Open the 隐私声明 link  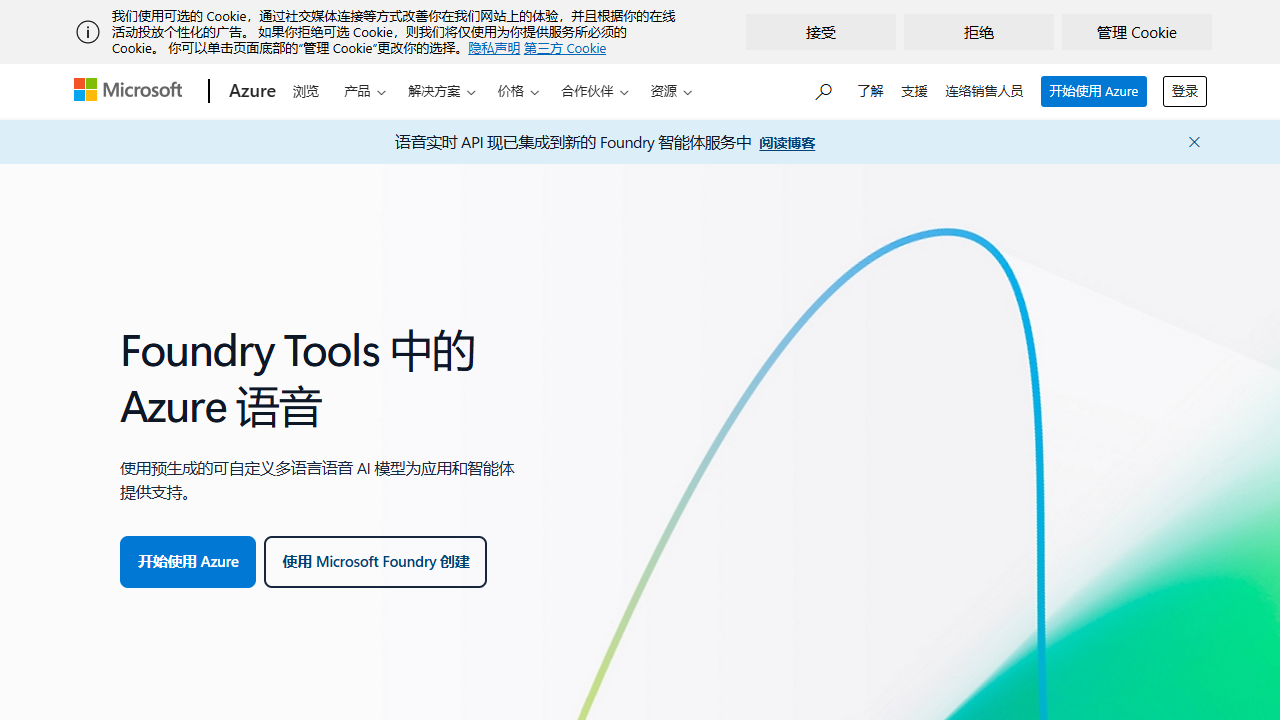494,48
